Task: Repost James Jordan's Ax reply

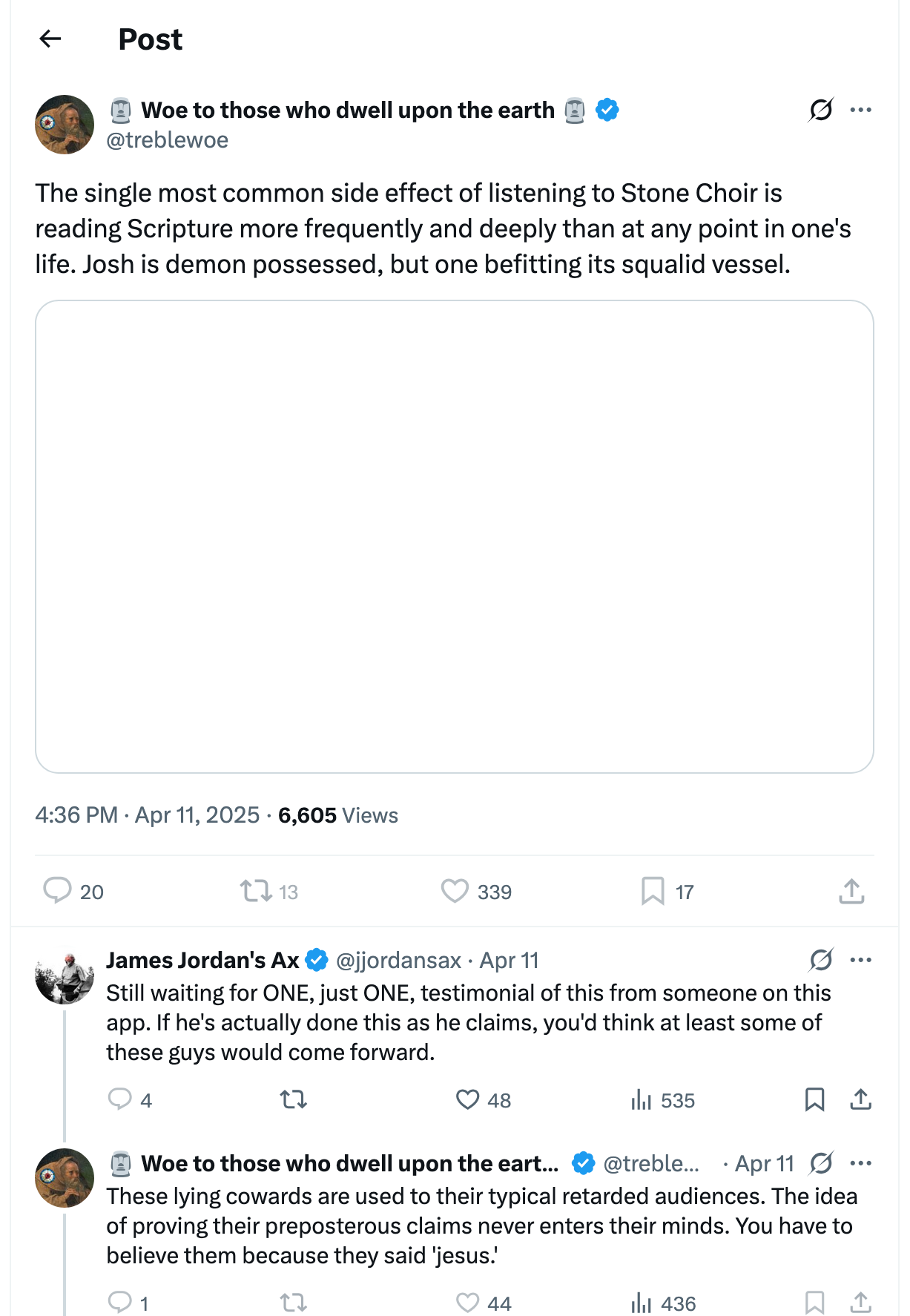Action: tap(294, 1099)
